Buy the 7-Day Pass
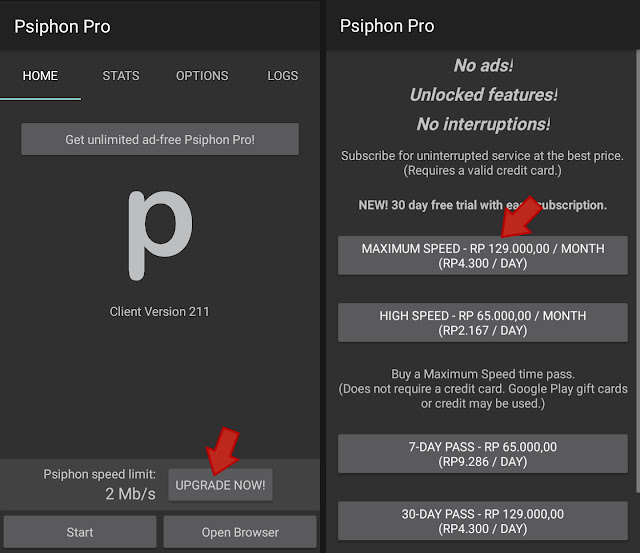The height and width of the screenshot is (553, 640). [483, 454]
